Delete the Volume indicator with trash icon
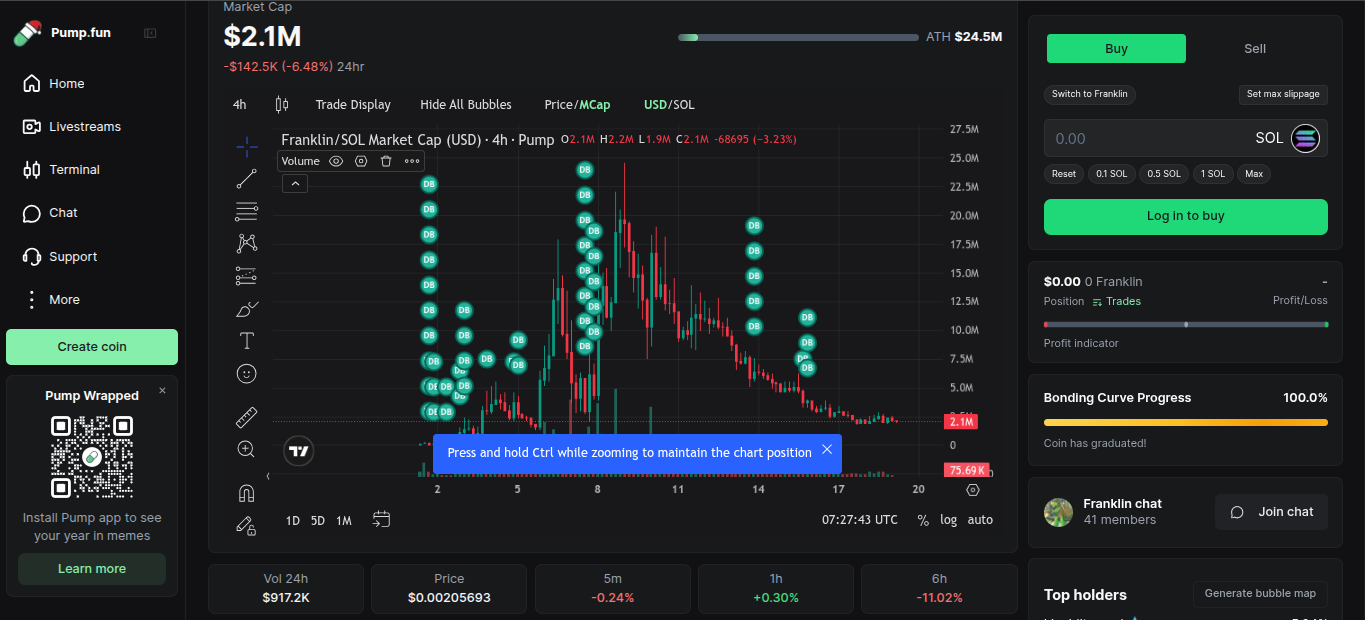 pyautogui.click(x=386, y=161)
